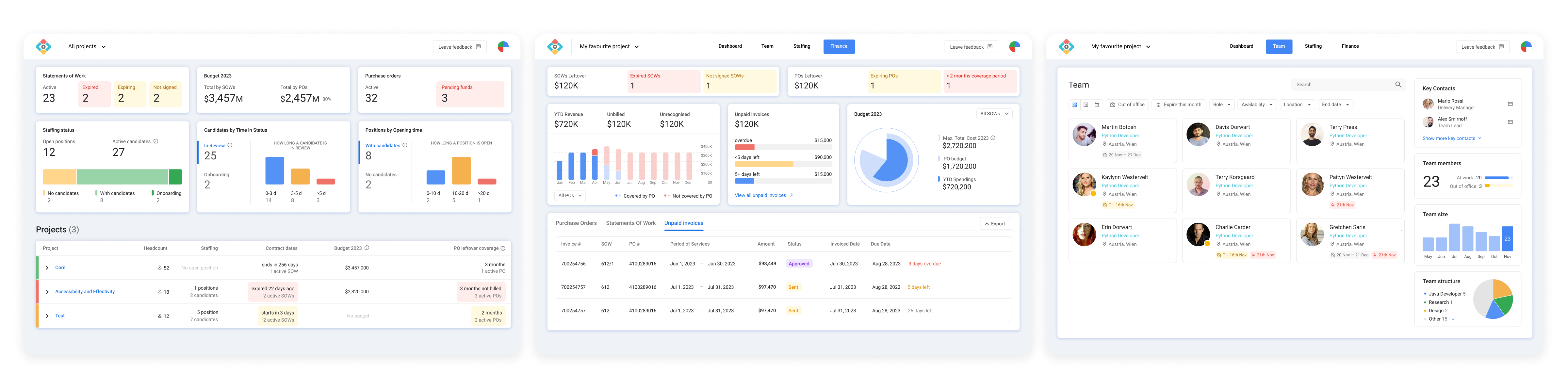Switch Team view to grid layout icon
This screenshot has height=389, width=1568.
(1075, 105)
